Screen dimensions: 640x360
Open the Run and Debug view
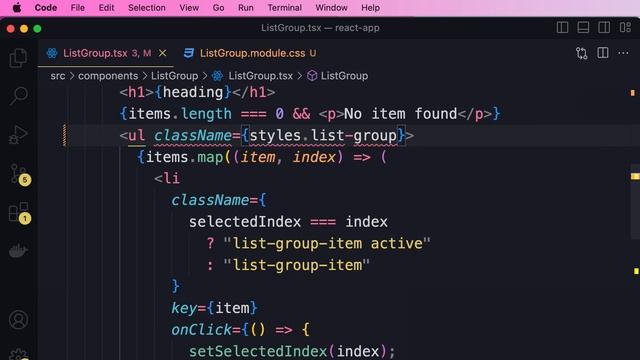18,135
